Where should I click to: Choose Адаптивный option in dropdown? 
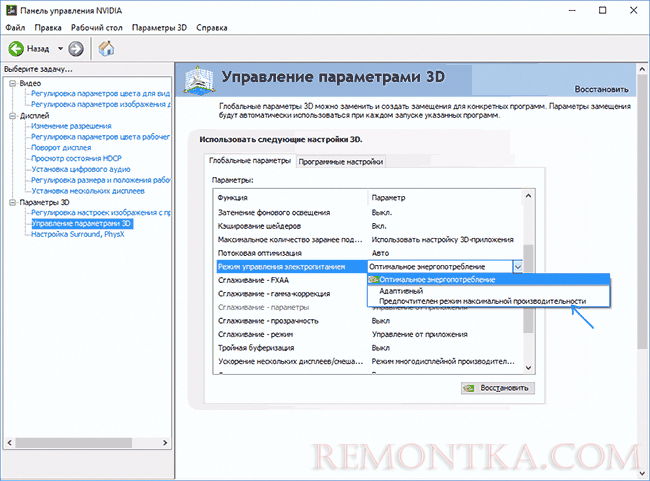pyautogui.click(x=489, y=291)
